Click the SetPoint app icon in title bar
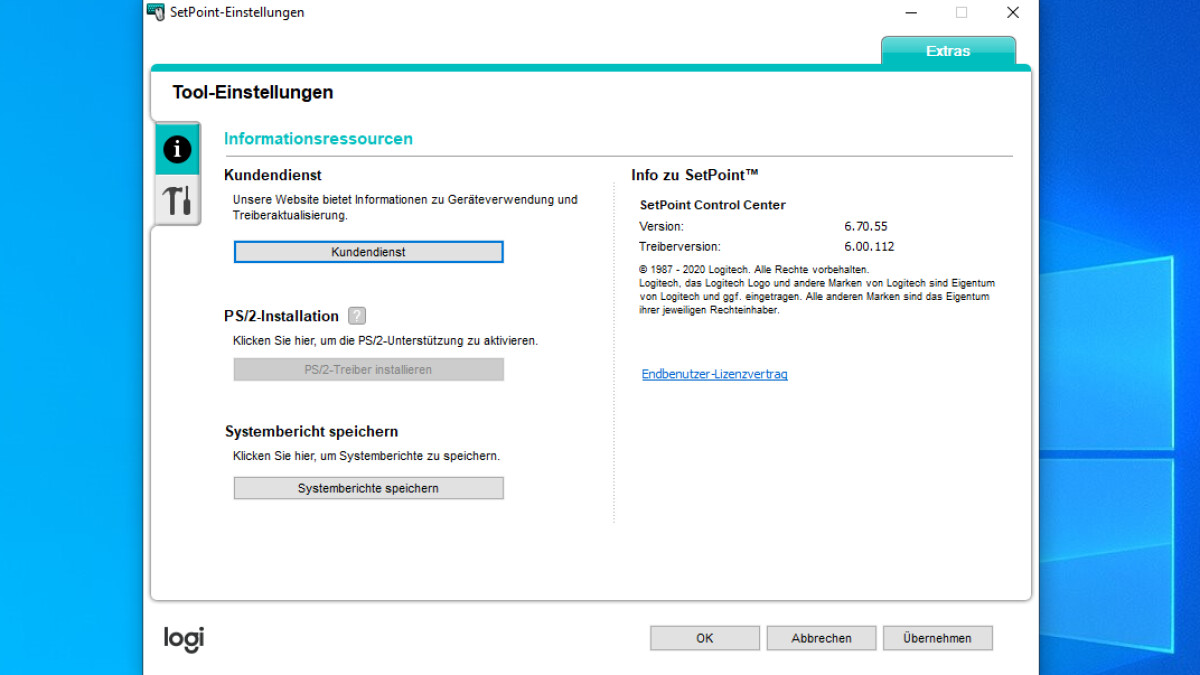This screenshot has width=1200, height=675. [x=155, y=12]
